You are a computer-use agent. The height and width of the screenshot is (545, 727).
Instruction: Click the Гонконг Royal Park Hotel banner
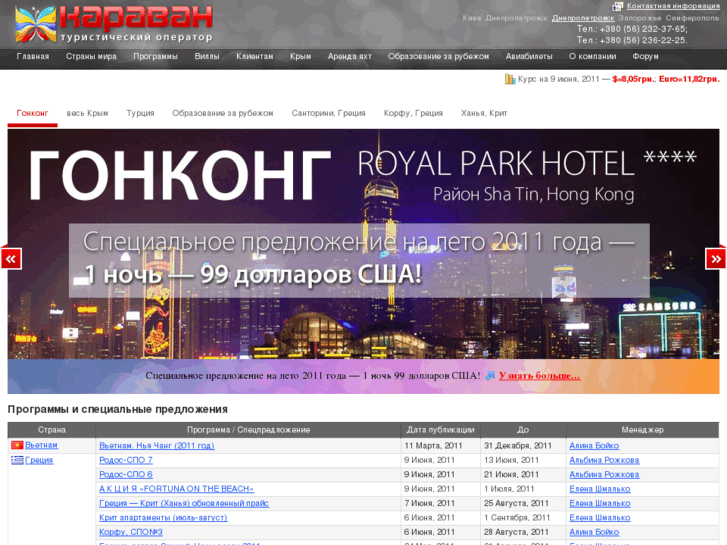(364, 244)
